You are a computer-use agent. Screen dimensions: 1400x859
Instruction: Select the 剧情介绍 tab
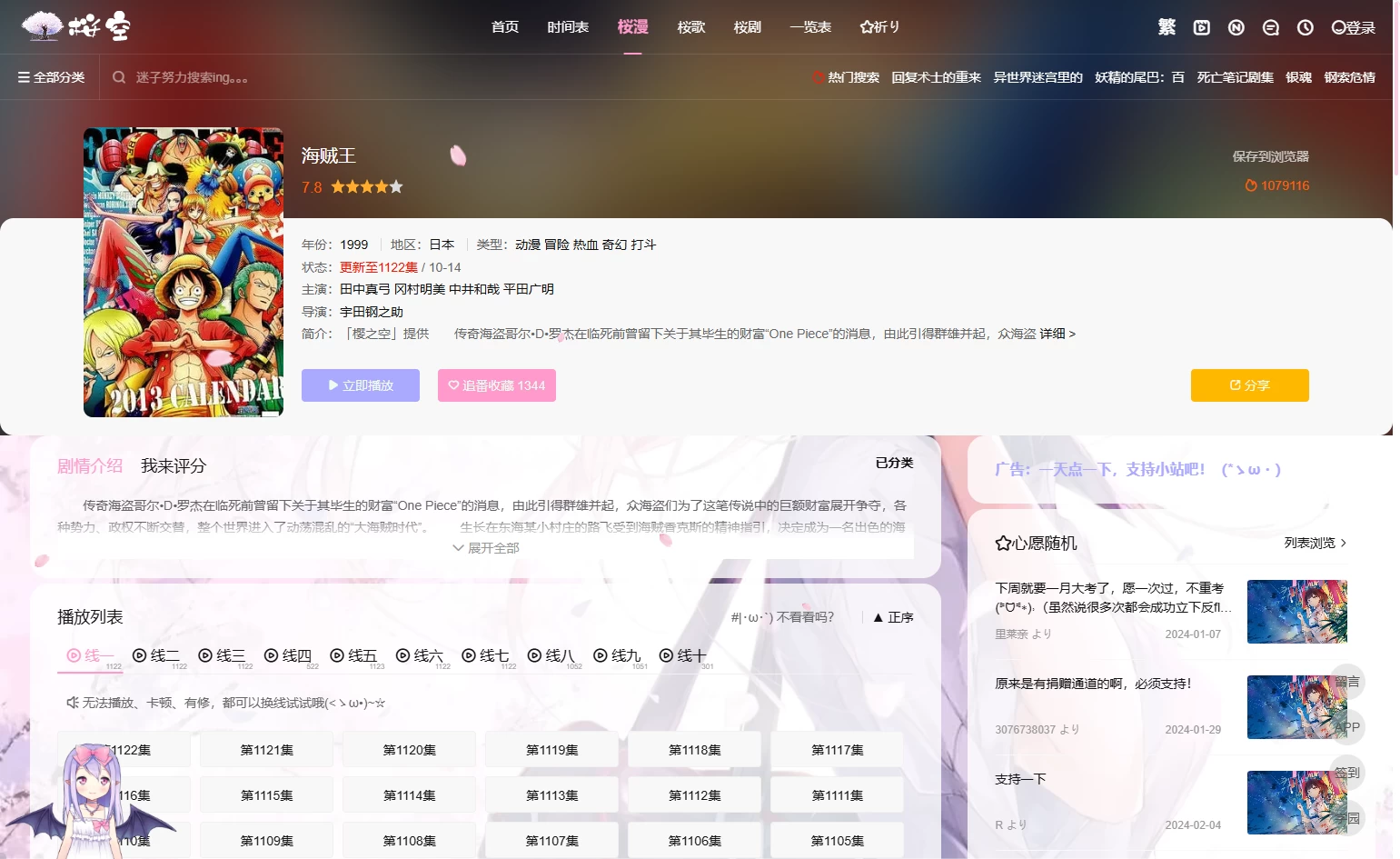coord(90,465)
